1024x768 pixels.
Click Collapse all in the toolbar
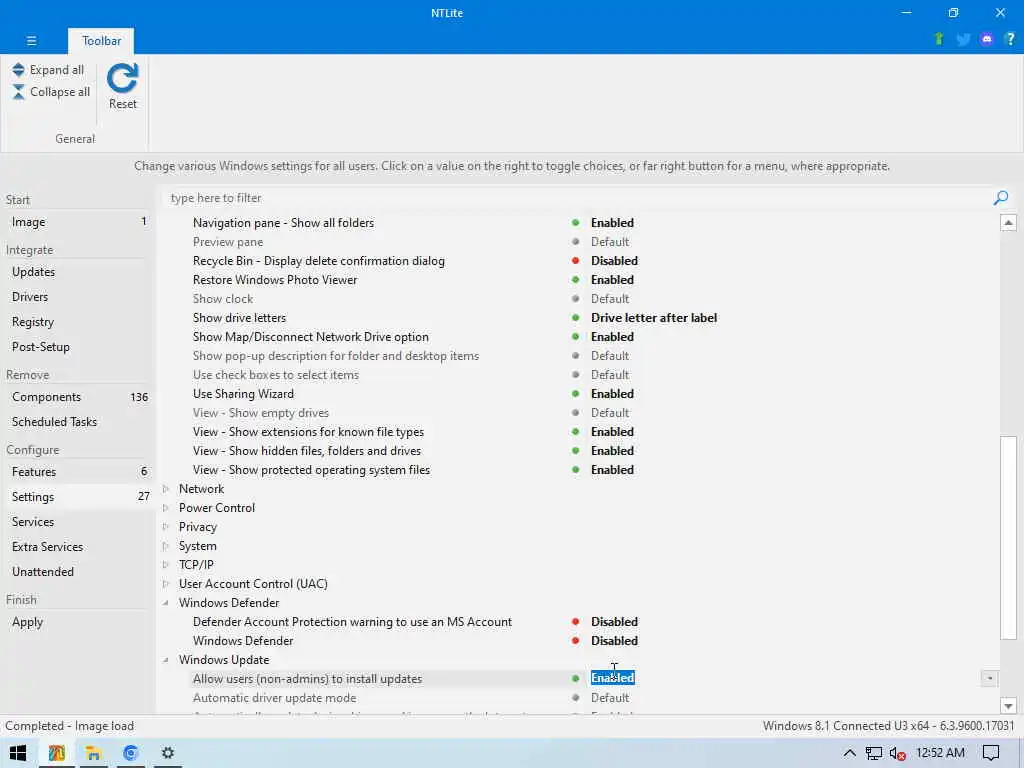pos(51,92)
